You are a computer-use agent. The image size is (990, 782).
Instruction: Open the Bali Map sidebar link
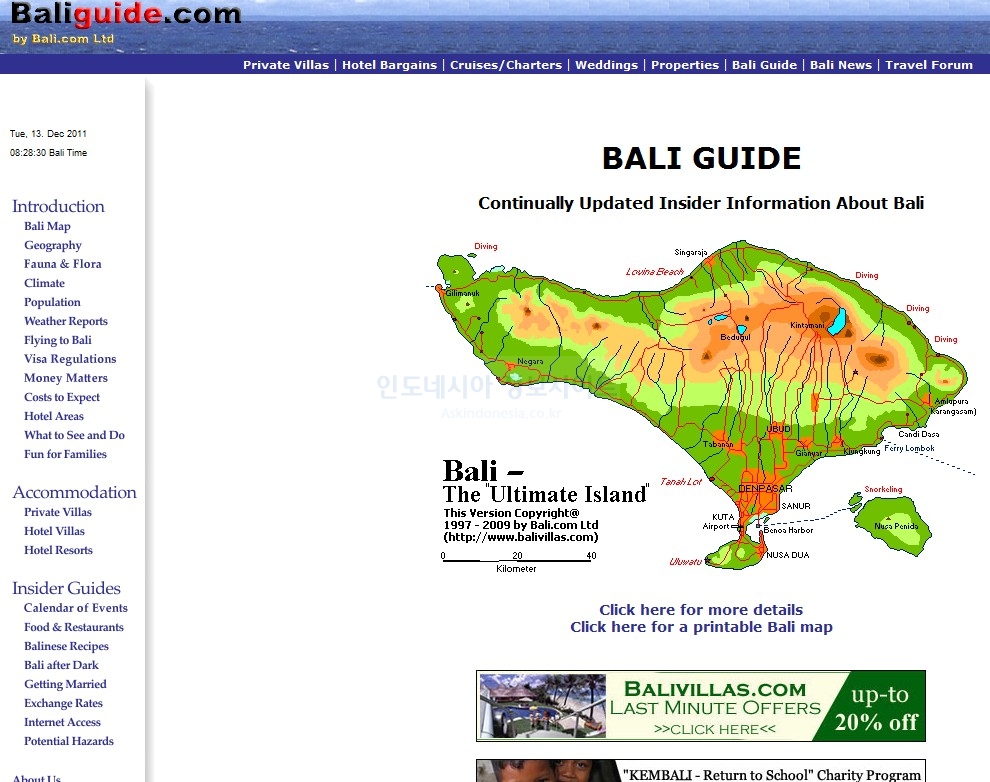click(x=47, y=226)
